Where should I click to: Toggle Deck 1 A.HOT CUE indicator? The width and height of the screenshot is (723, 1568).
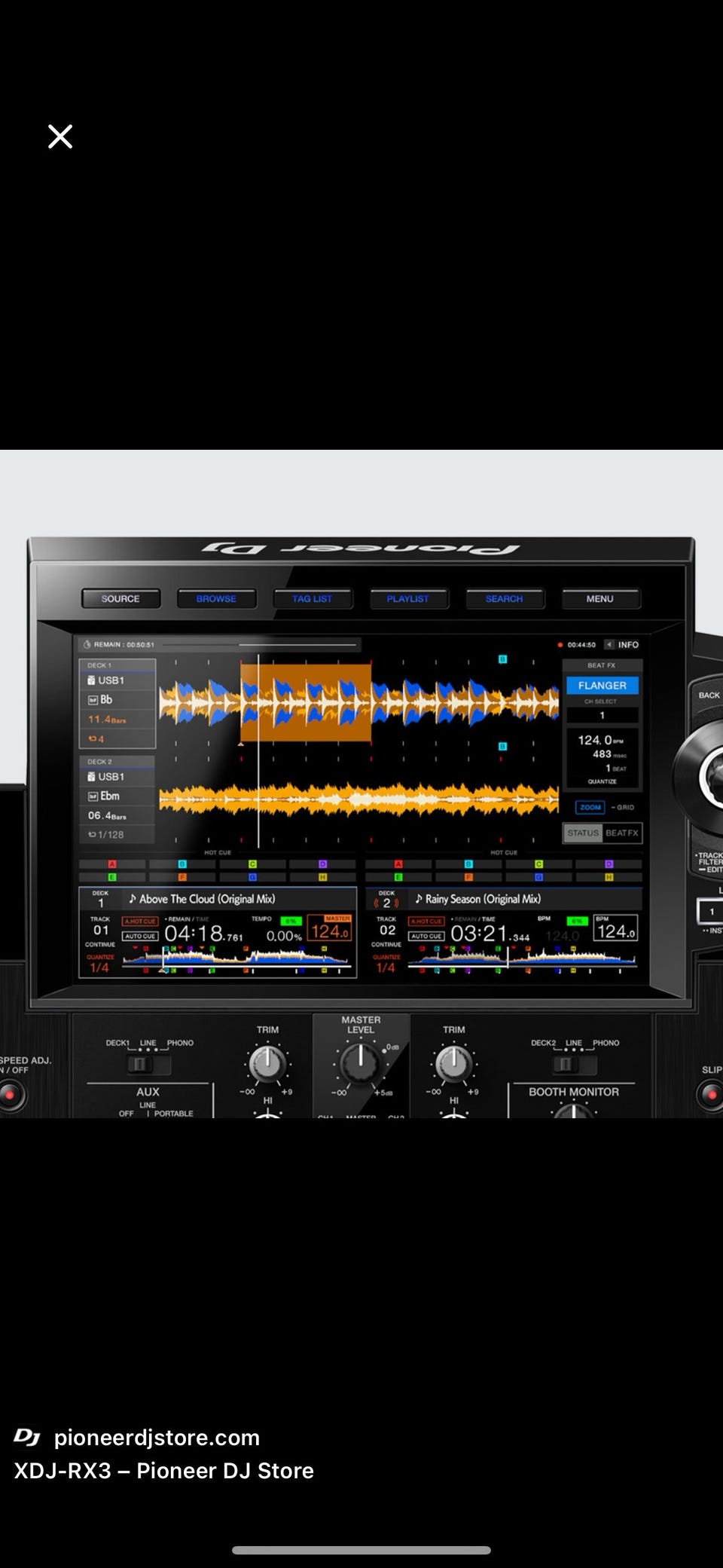(x=140, y=922)
